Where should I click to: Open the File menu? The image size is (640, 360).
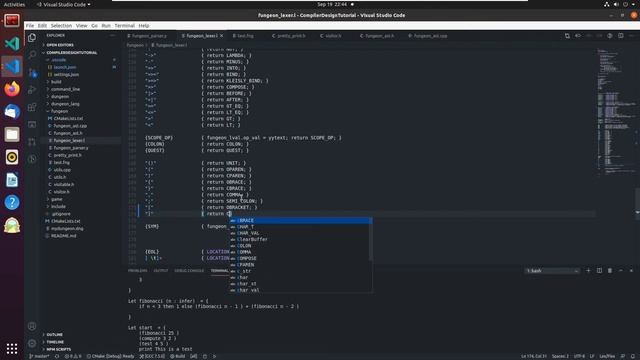(30, 25)
